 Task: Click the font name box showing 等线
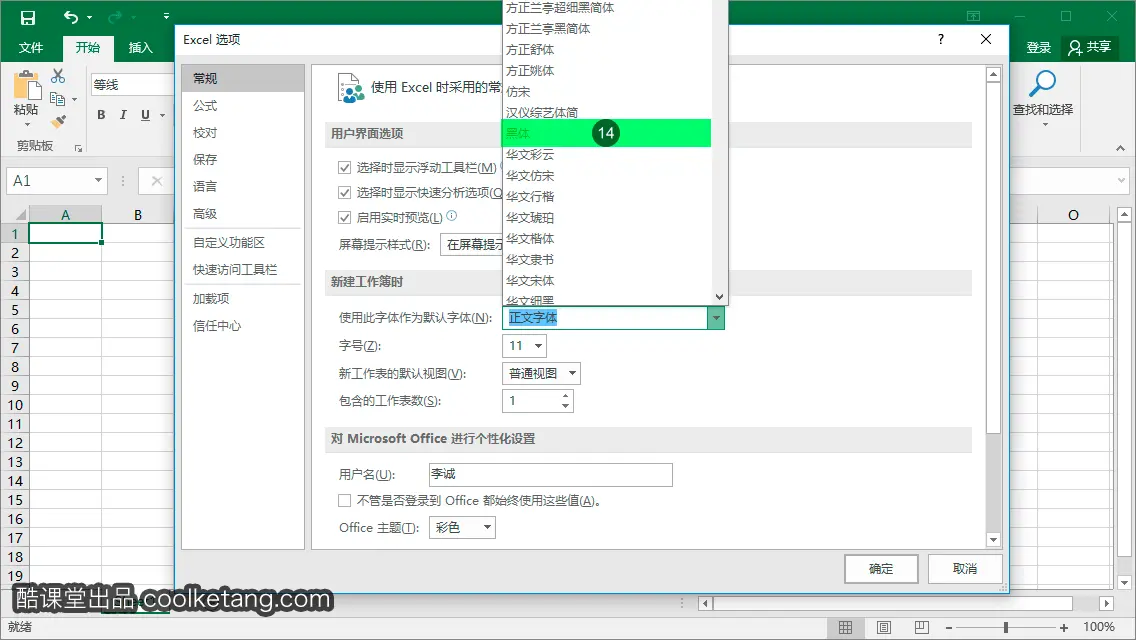132,85
